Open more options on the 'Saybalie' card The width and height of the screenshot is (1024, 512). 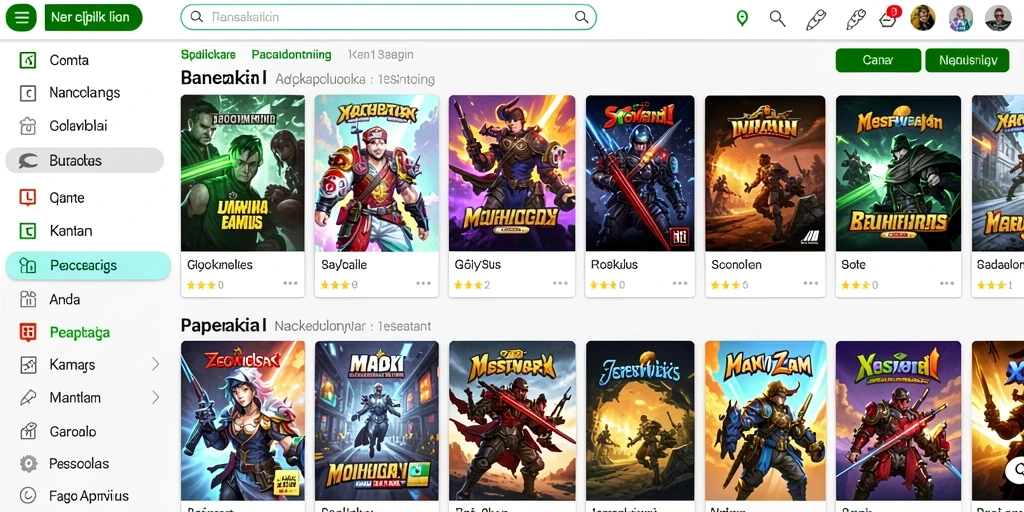[424, 283]
